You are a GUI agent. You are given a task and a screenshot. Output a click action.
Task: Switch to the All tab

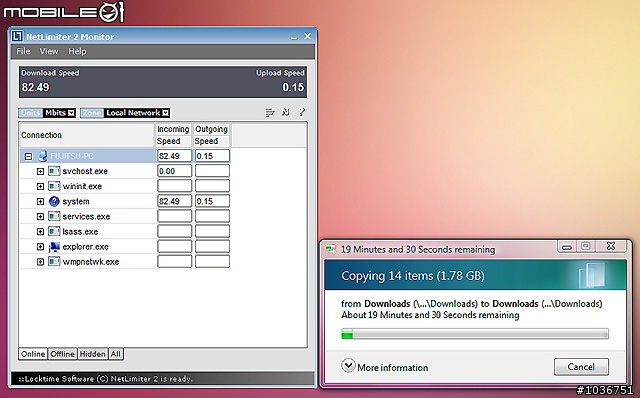(116, 354)
